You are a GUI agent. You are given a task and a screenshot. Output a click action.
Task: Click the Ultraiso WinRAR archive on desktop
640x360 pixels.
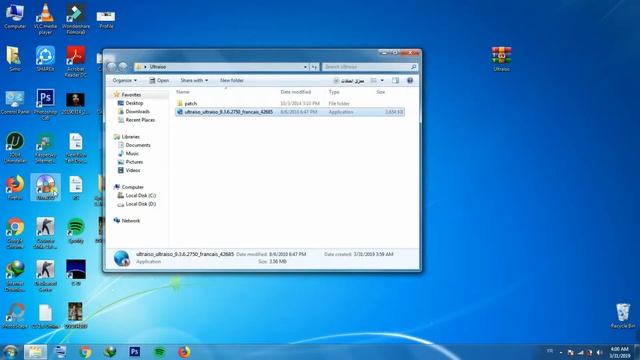(x=501, y=59)
